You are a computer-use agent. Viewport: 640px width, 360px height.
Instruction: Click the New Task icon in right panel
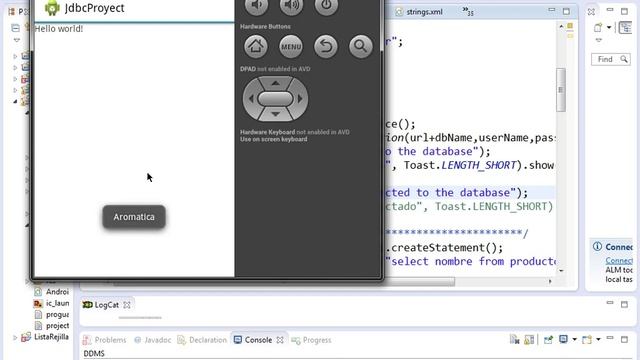click(598, 28)
